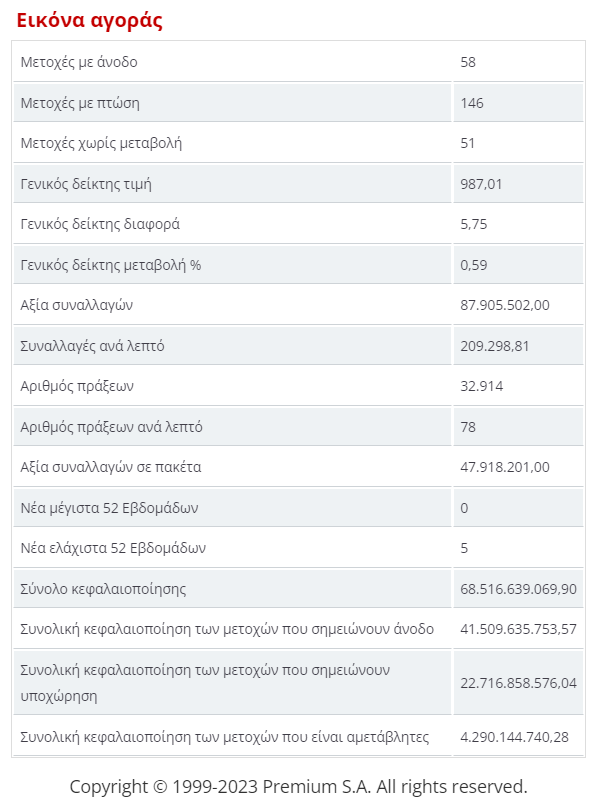Select the row about μετοχών που σημειώνουν υποχώρηση

tap(299, 683)
